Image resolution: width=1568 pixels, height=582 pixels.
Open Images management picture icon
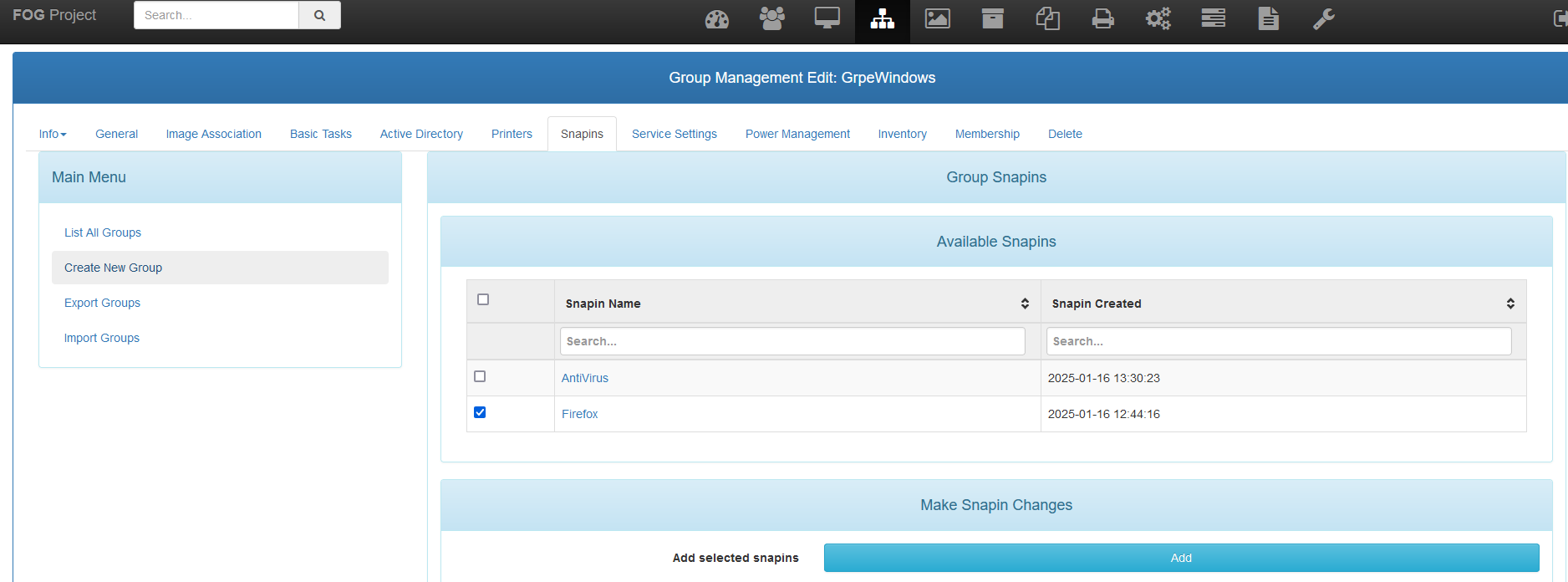click(937, 18)
